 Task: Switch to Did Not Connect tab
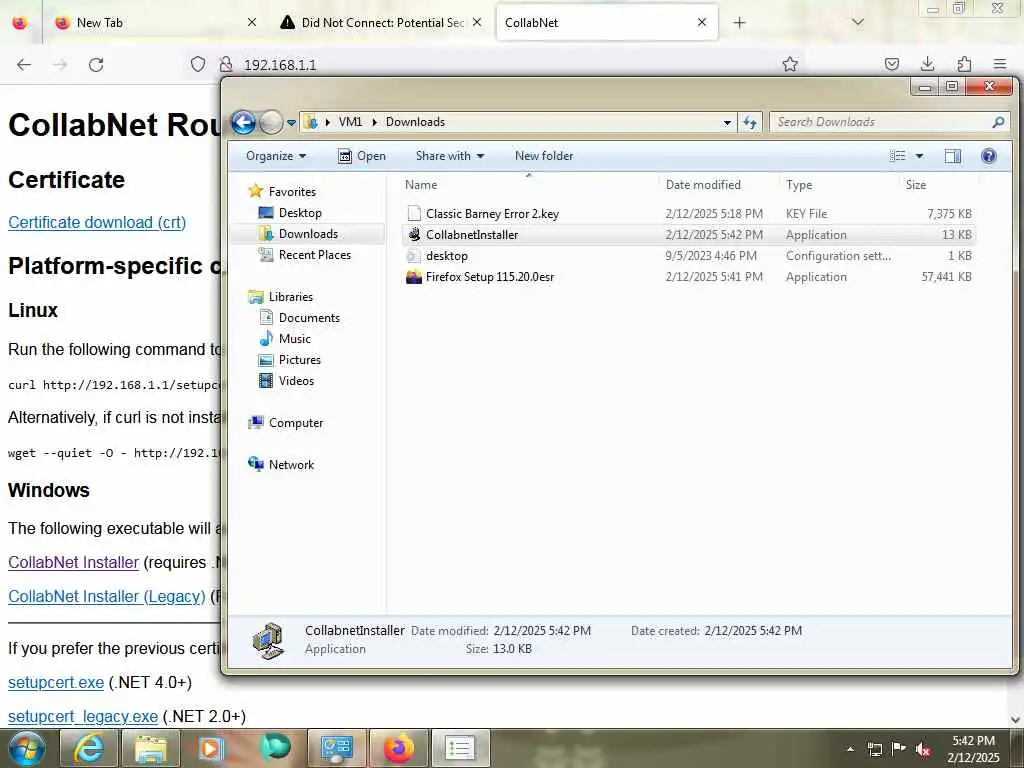(x=382, y=23)
